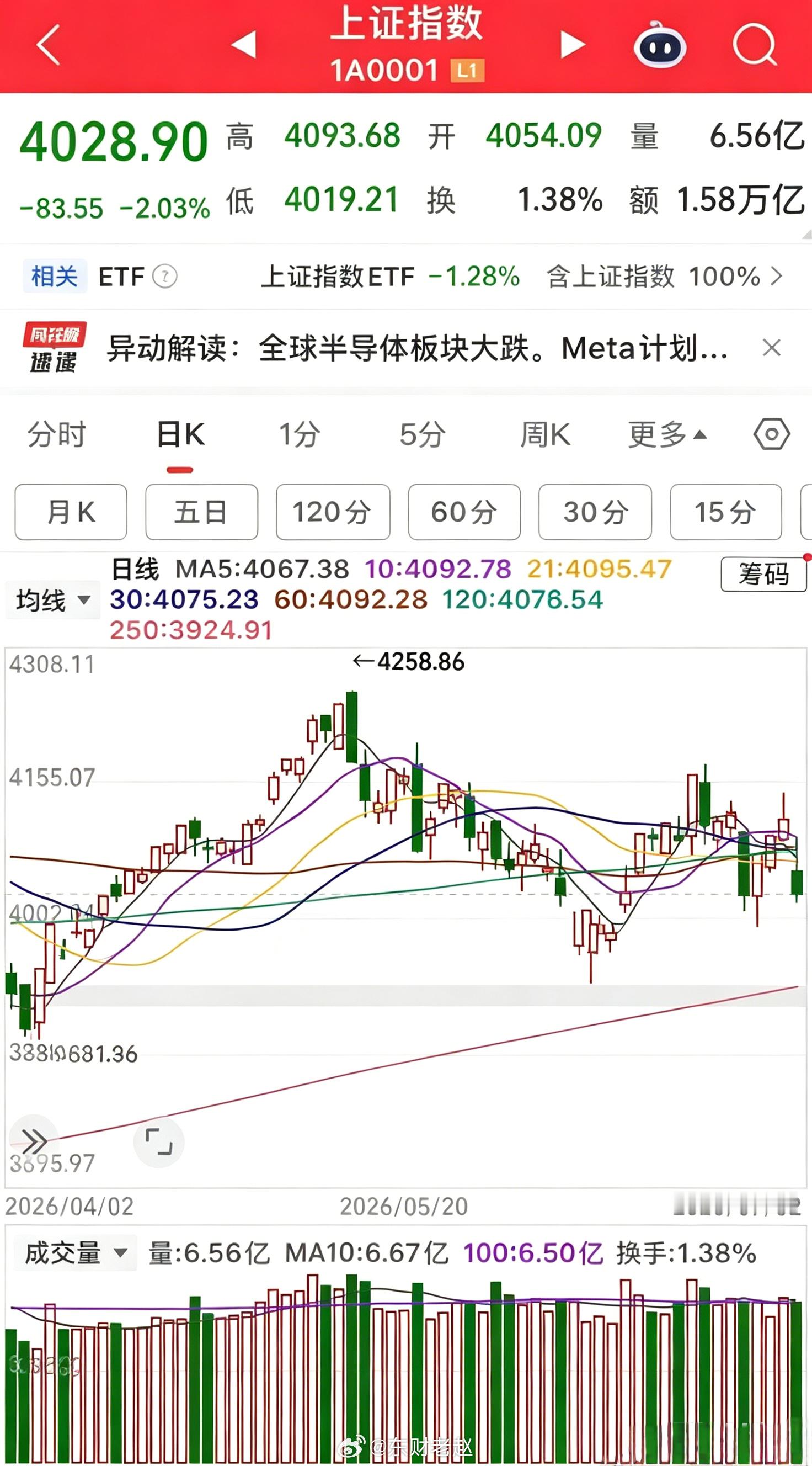Screen dimensions: 812x1466
Task: Select the 120分 period button
Action: coord(333,512)
